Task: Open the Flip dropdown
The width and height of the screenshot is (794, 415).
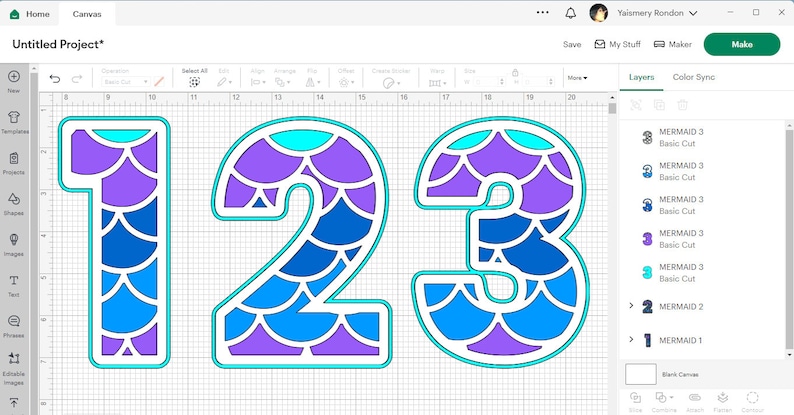Action: click(x=313, y=82)
